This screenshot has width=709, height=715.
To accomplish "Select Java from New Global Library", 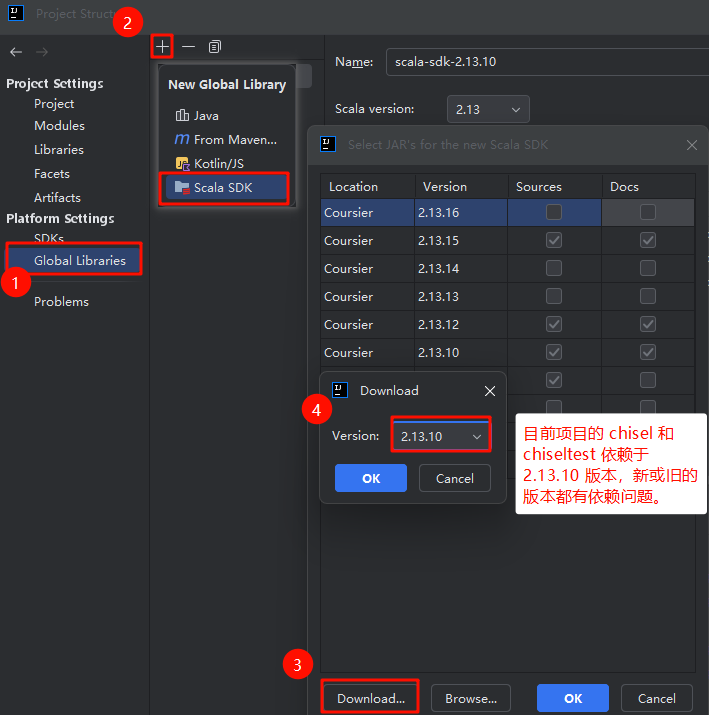I will coord(206,115).
